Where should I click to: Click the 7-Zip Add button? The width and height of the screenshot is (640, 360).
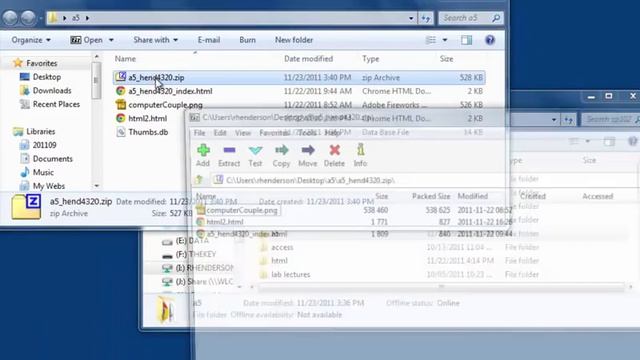pos(203,156)
